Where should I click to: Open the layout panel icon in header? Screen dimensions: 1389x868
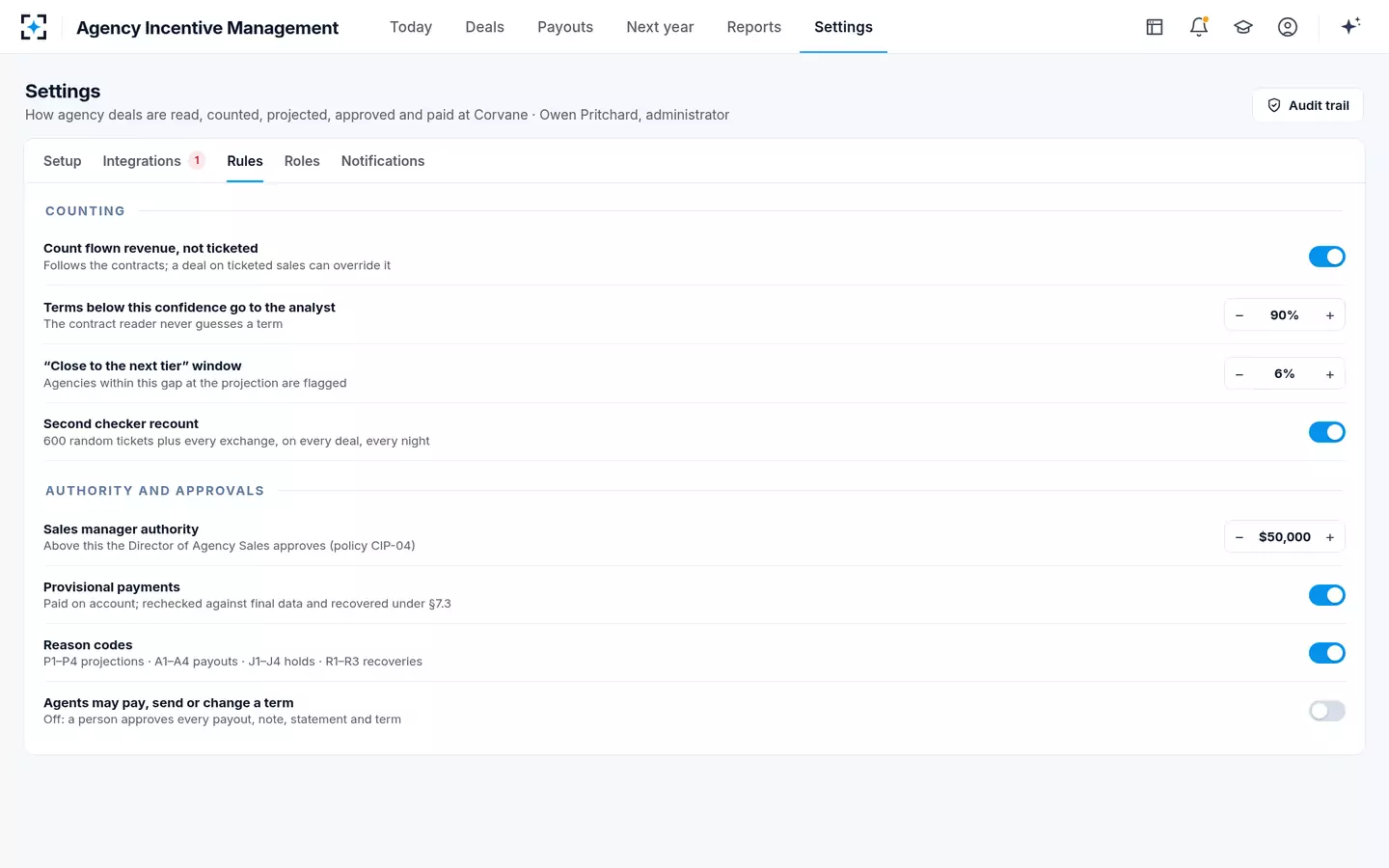click(x=1155, y=27)
